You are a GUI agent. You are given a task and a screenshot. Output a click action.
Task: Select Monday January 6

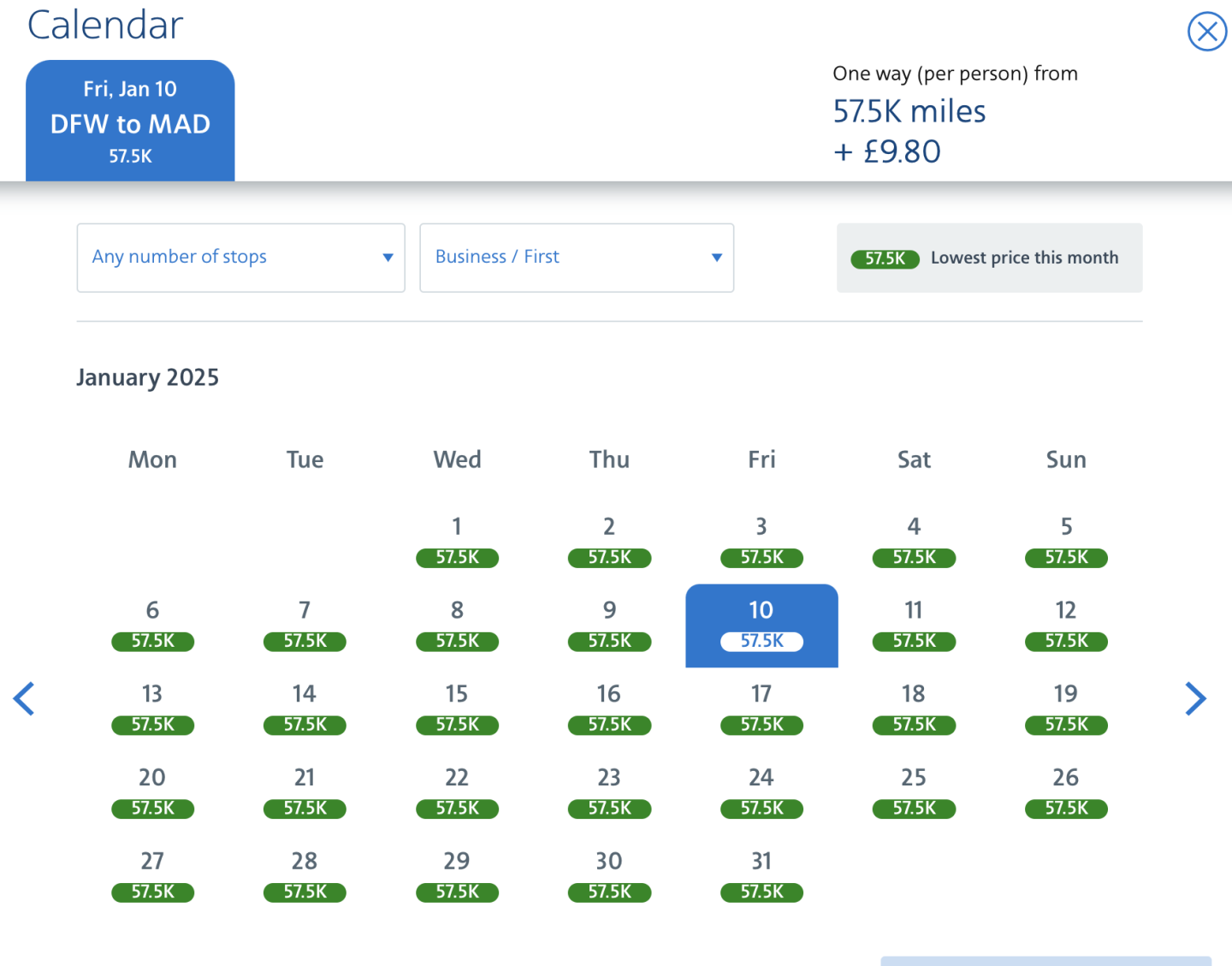click(152, 624)
